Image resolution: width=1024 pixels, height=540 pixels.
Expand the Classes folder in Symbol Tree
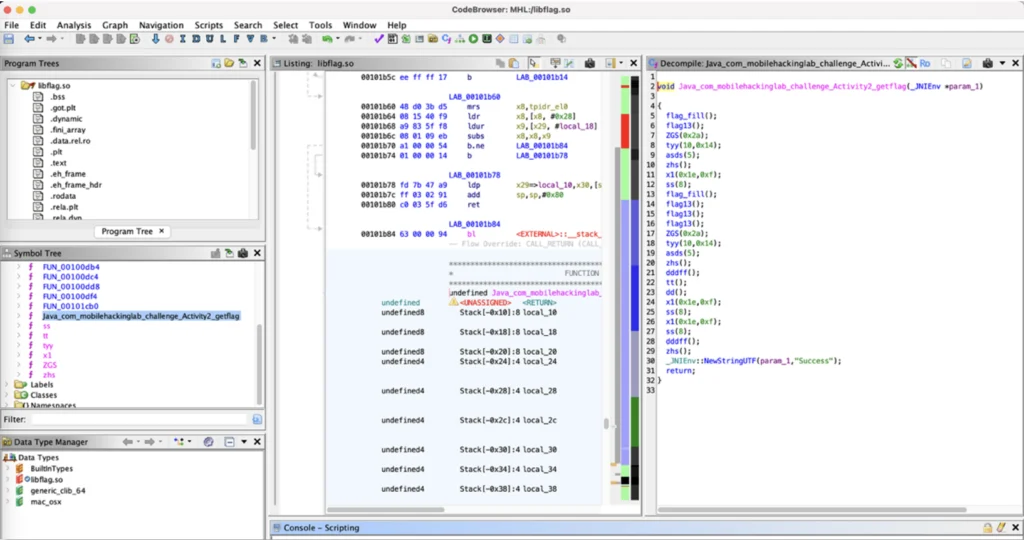pos(7,395)
